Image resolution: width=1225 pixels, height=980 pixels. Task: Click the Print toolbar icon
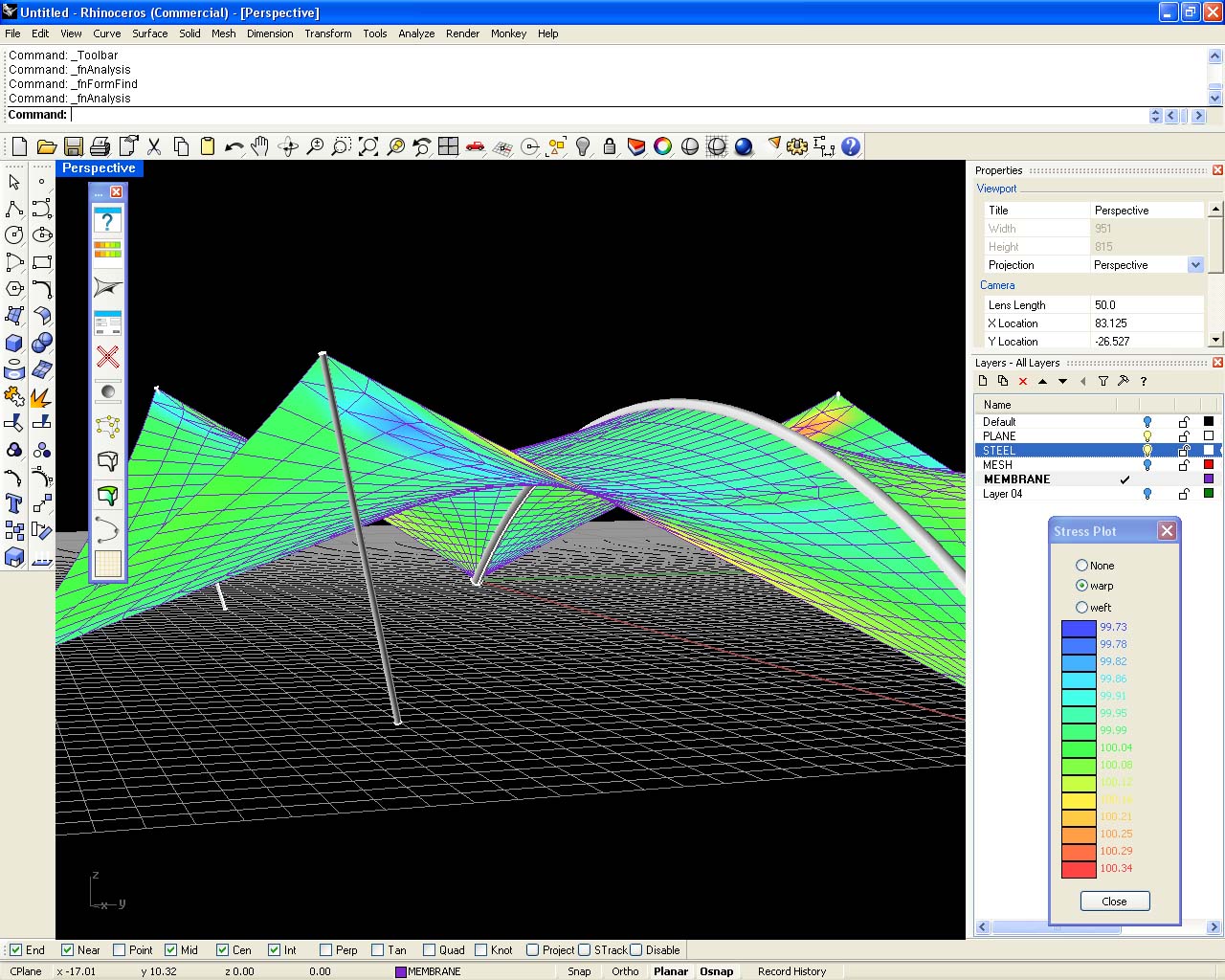(x=100, y=146)
